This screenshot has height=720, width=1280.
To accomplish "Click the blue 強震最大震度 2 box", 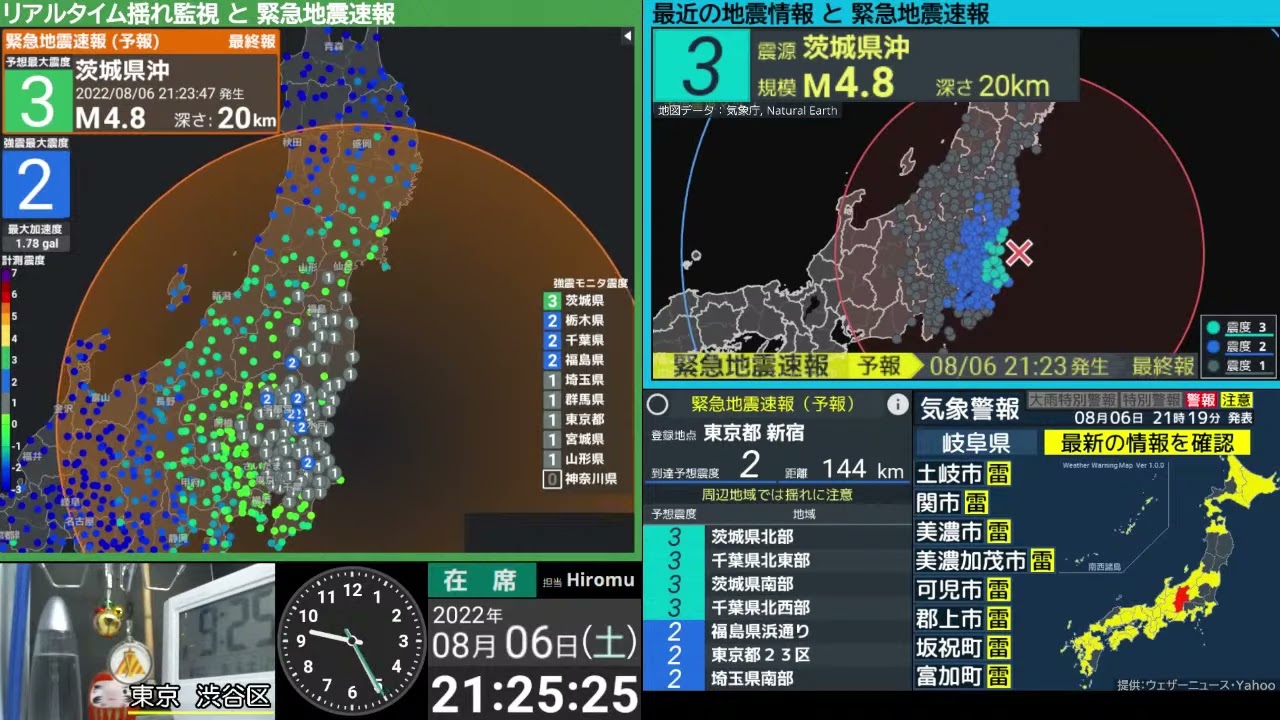I will point(35,185).
